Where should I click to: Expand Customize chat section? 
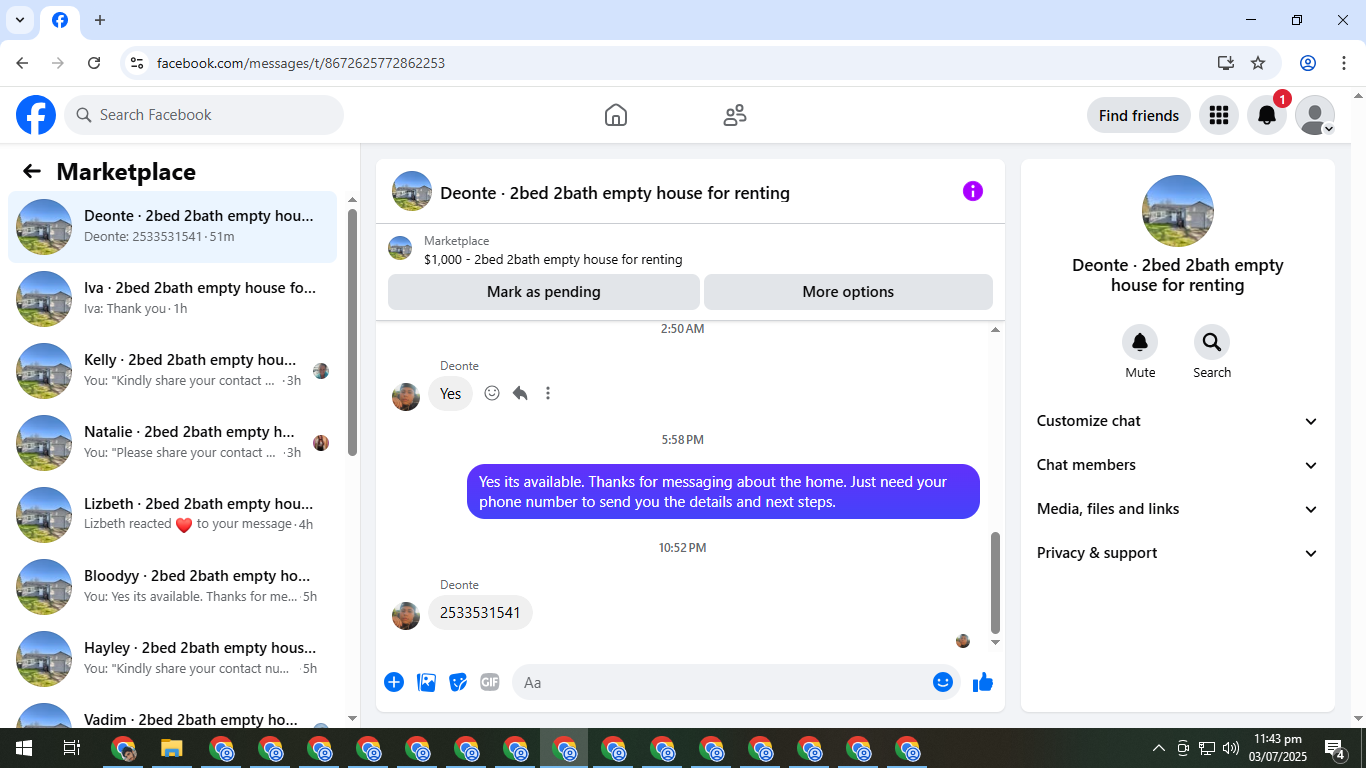pyautogui.click(x=1178, y=421)
